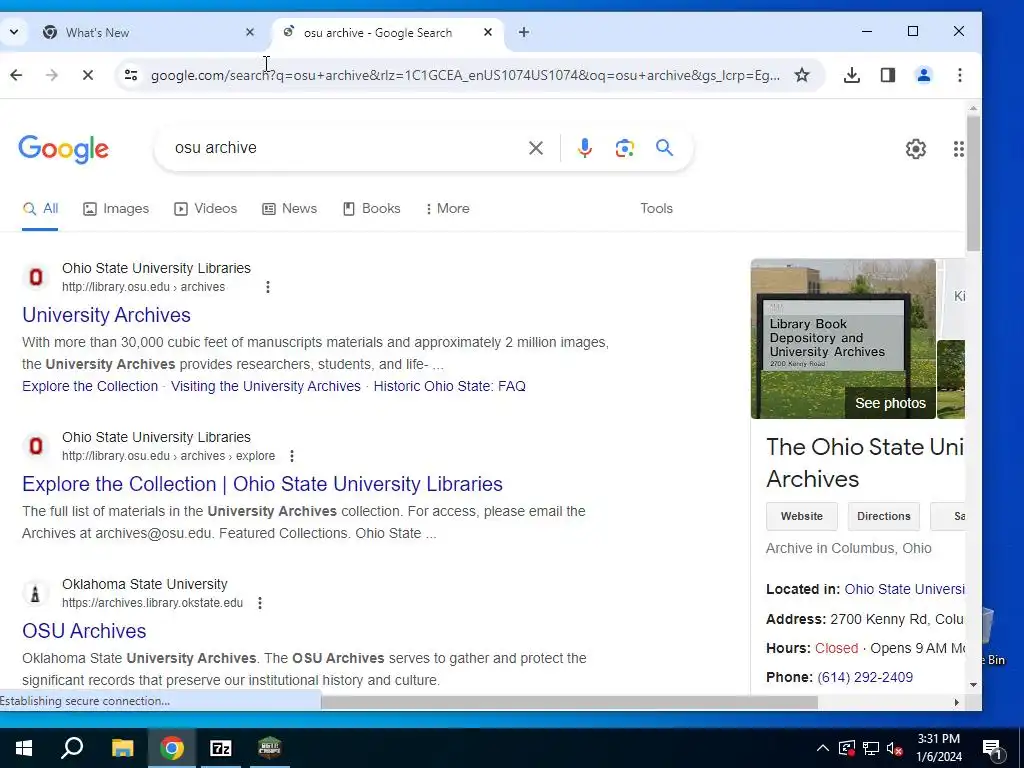Image resolution: width=1024 pixels, height=768 pixels.
Task: Click the Website button in knowledge panel
Action: (x=802, y=516)
